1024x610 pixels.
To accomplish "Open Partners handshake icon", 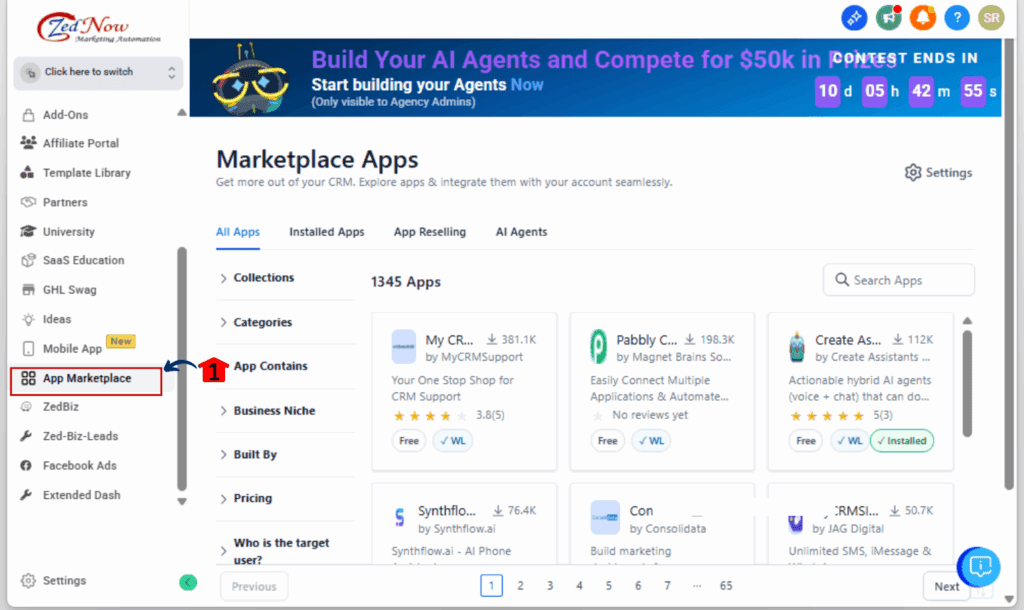I will (x=28, y=202).
